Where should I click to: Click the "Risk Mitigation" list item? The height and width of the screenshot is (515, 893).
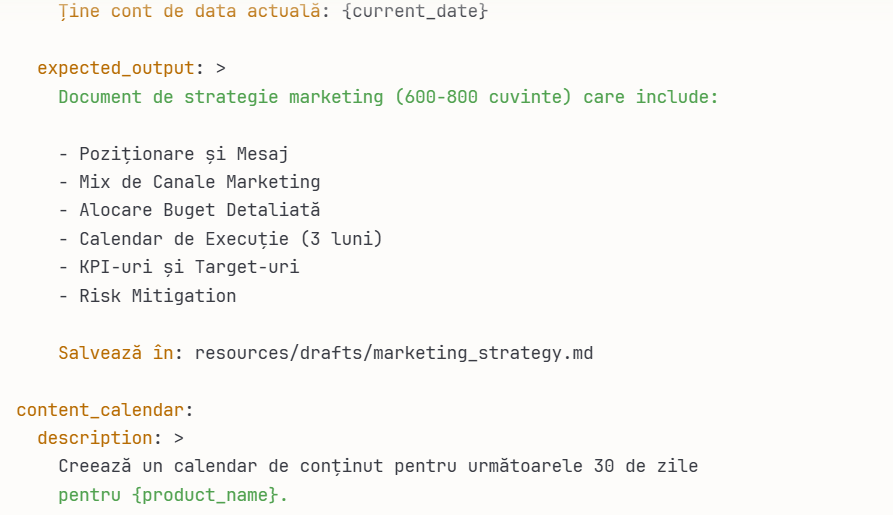tap(158, 296)
